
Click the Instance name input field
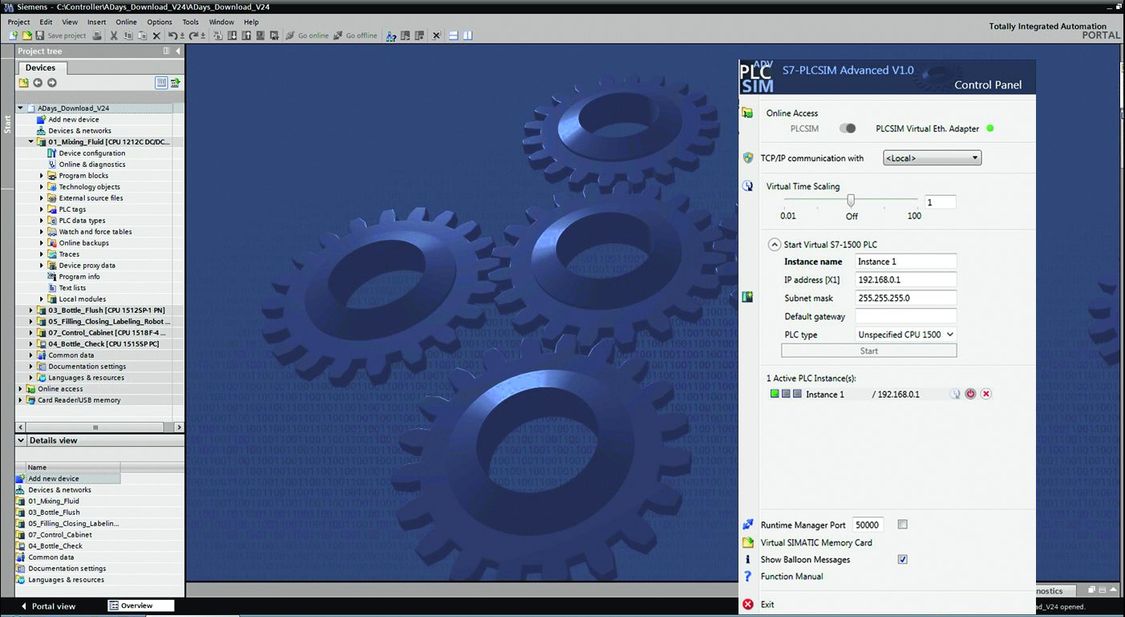coord(905,262)
